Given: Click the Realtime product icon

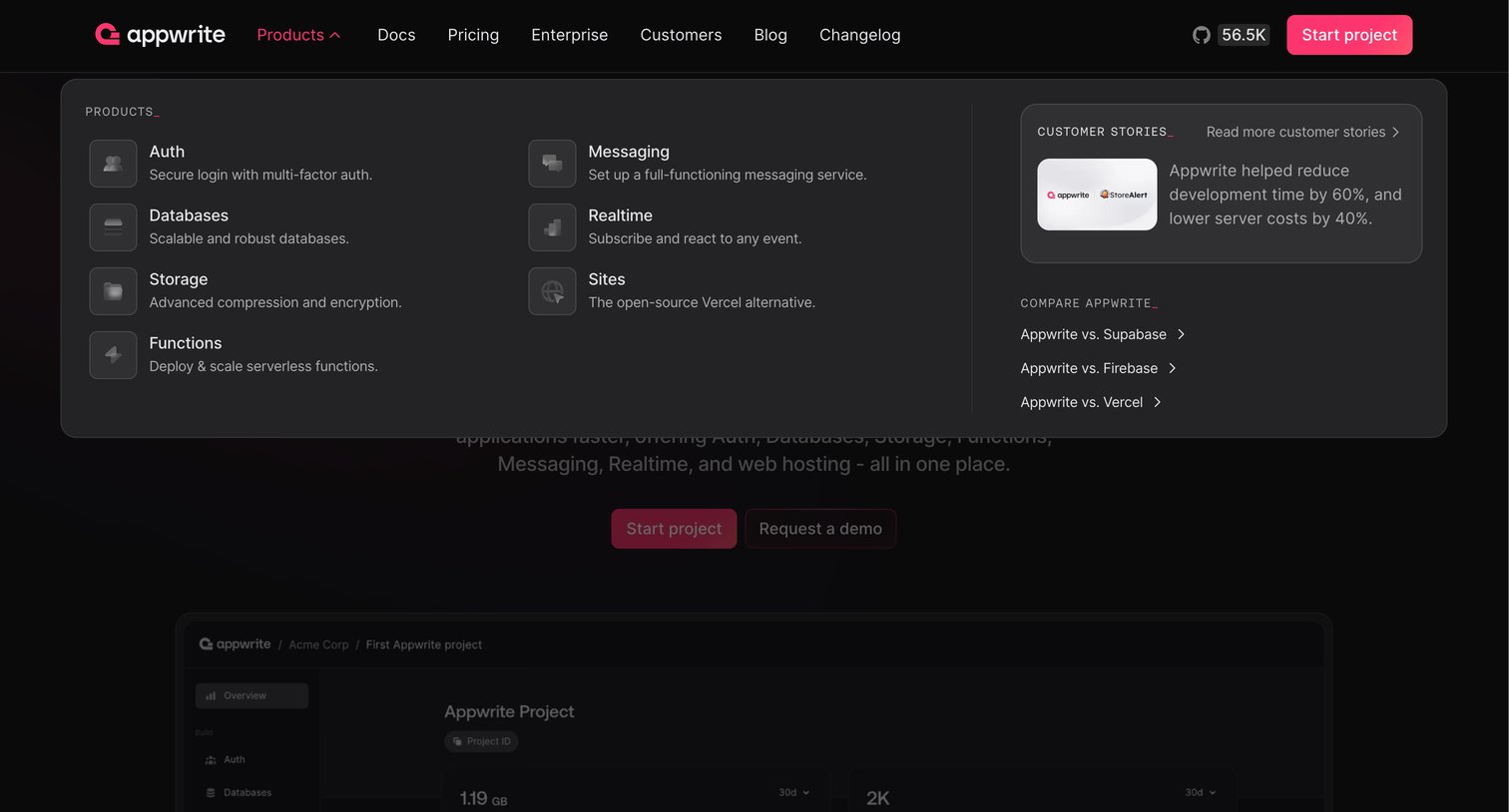Looking at the screenshot, I should [552, 227].
